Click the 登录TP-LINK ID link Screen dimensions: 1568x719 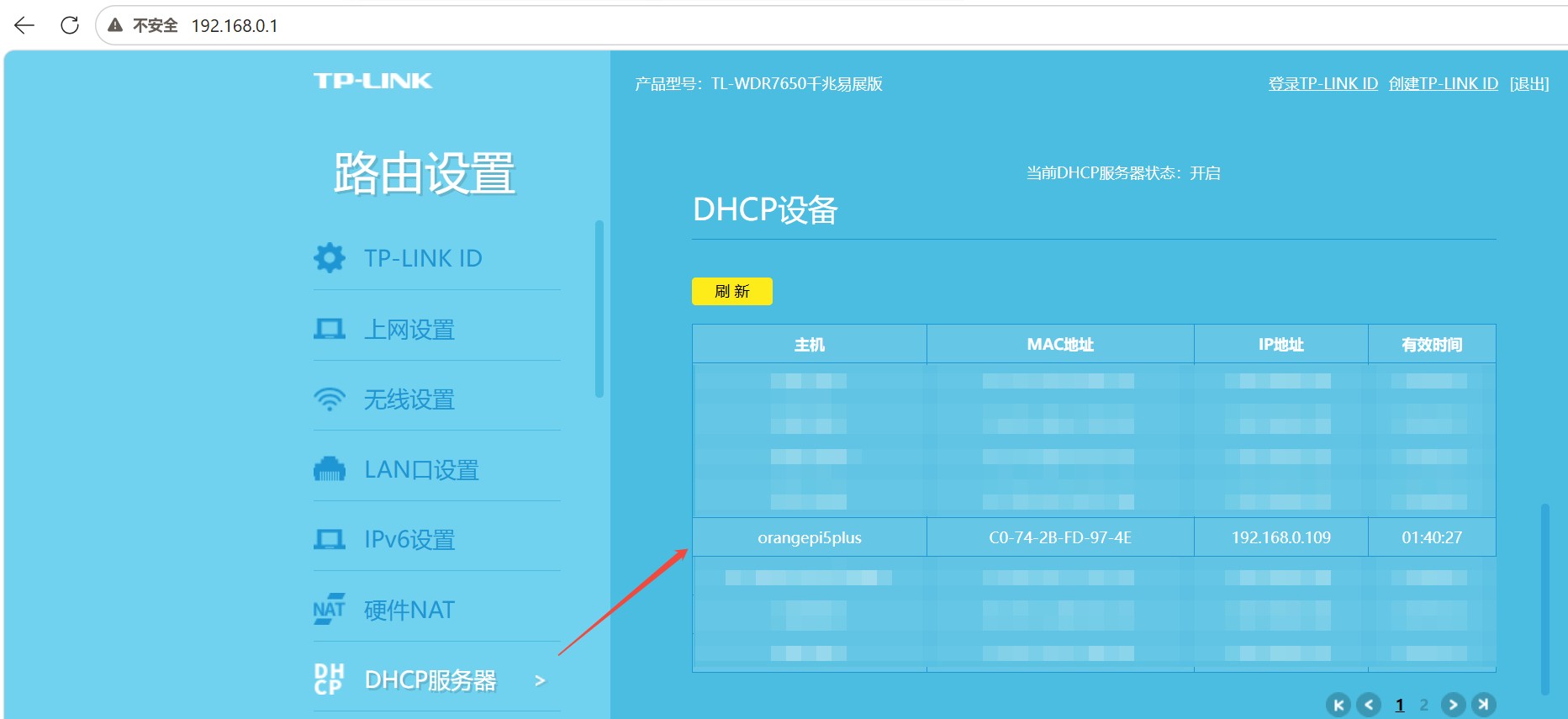point(1323,83)
